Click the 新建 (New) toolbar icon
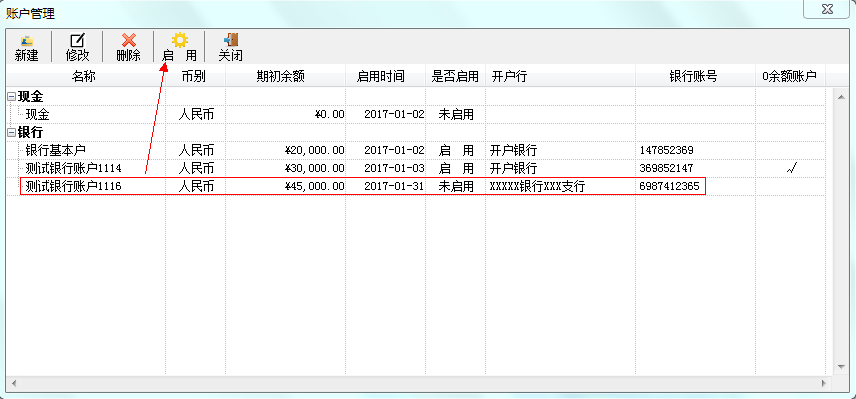The image size is (856, 399). pos(26,41)
